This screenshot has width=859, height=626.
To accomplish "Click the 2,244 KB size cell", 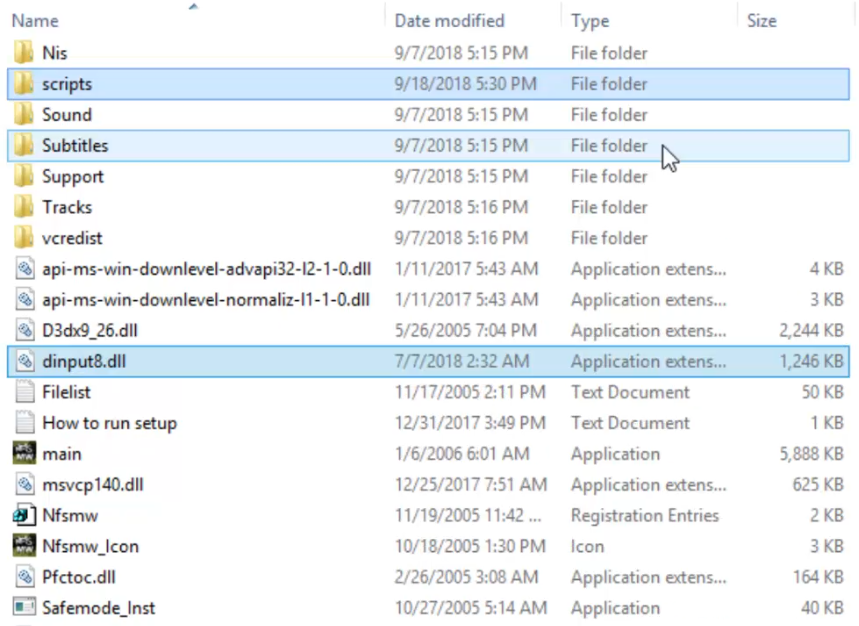I will point(811,331).
